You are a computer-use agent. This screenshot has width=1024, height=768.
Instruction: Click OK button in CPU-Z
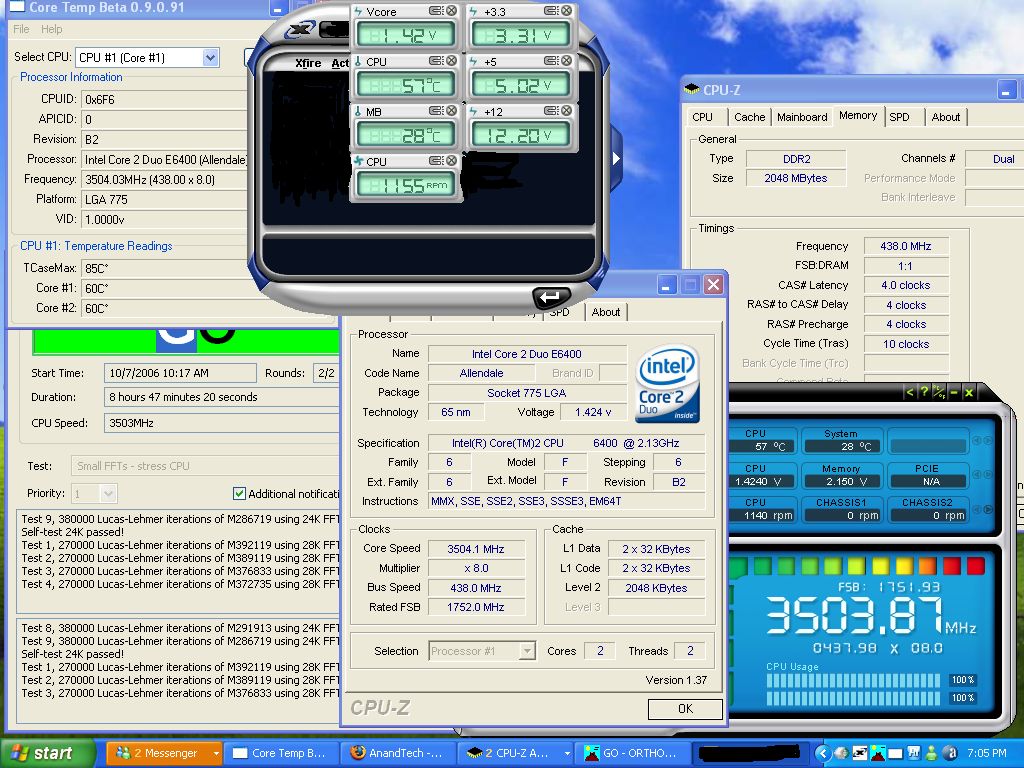point(685,709)
